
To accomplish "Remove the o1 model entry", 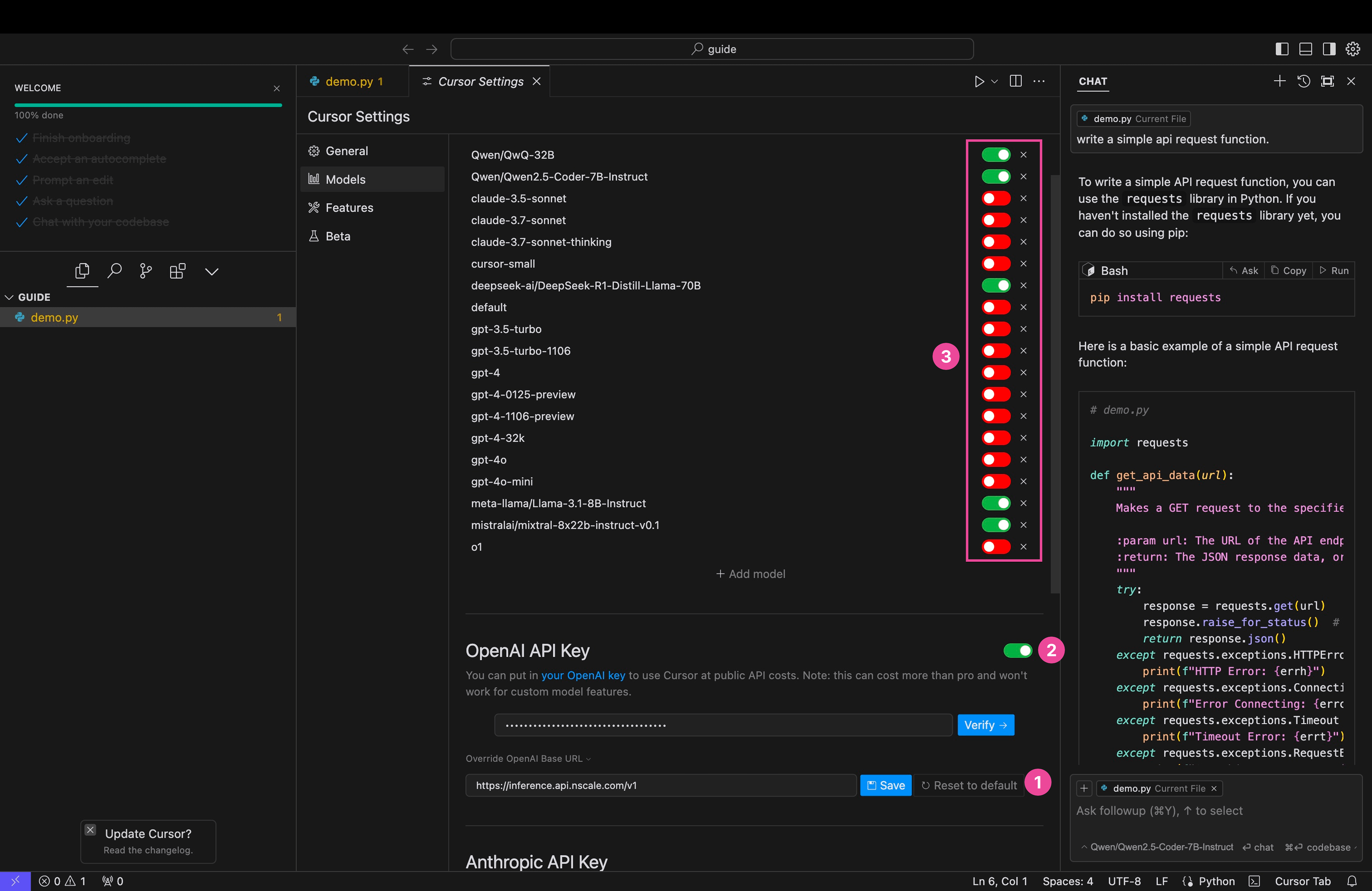I will (1023, 547).
